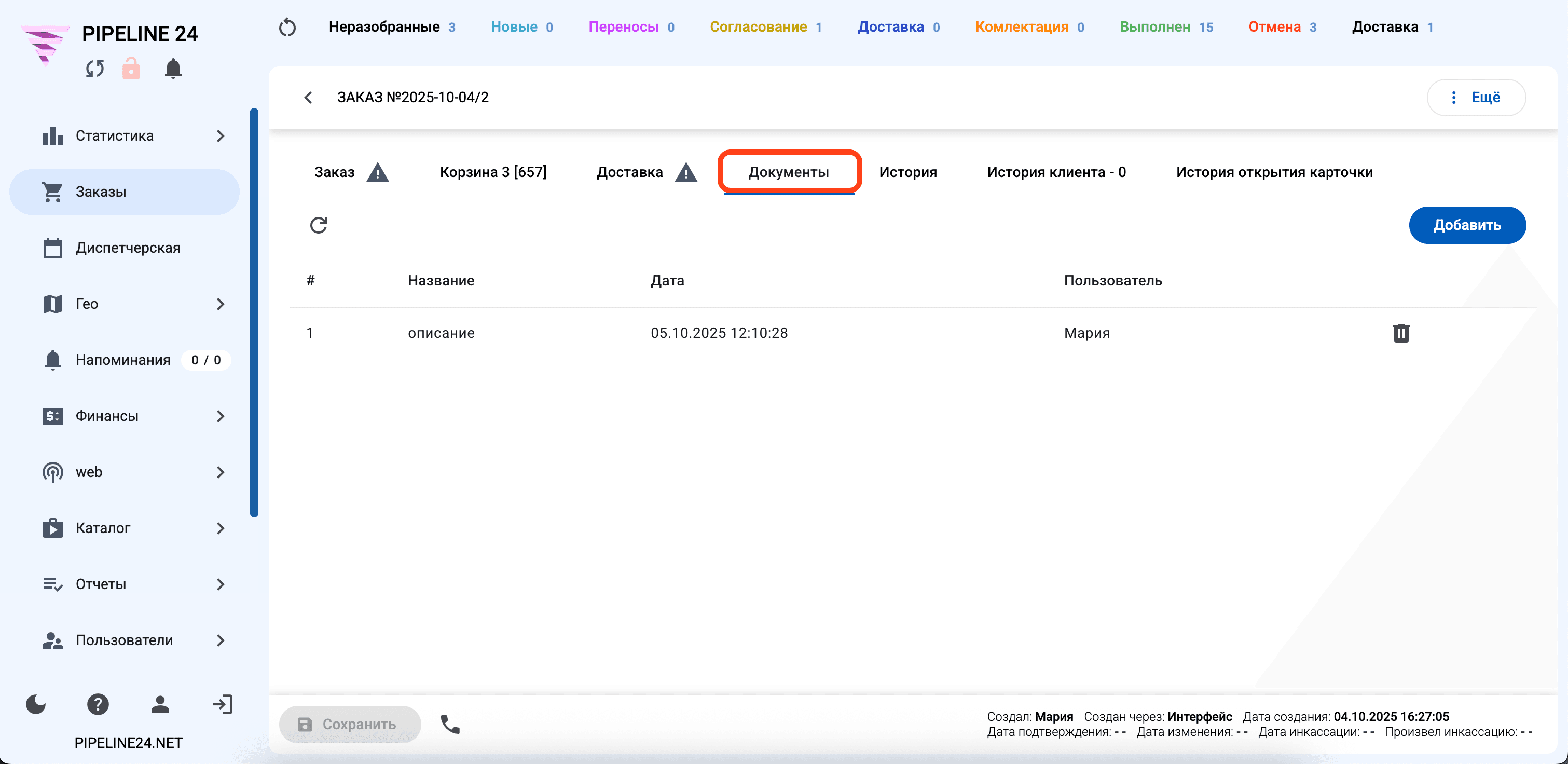
Task: Open the История открытия карточки tab
Action: tap(1274, 172)
